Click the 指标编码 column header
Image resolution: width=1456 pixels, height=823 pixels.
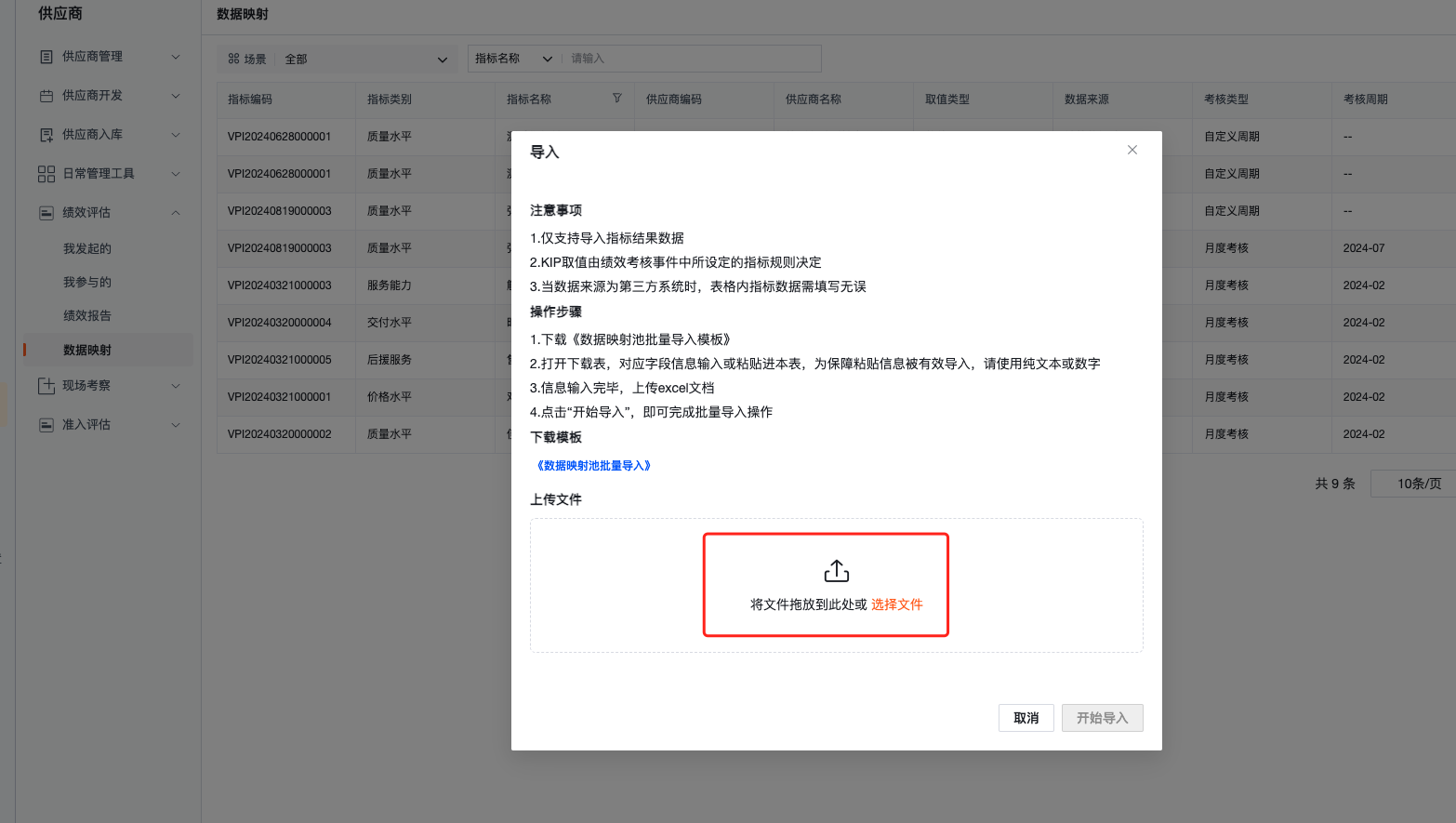coord(250,100)
